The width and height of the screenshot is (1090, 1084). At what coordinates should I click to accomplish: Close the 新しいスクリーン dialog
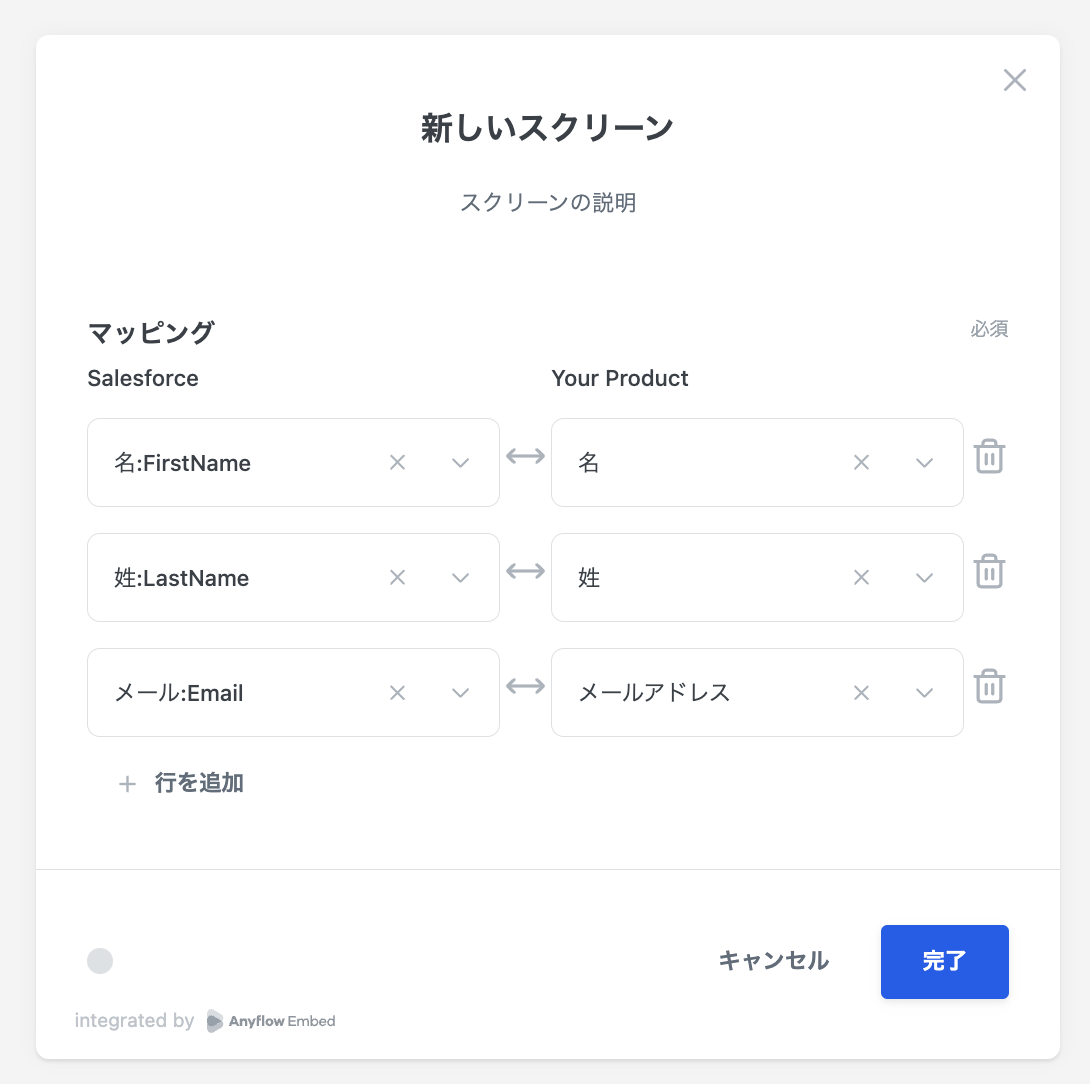[x=1015, y=80]
